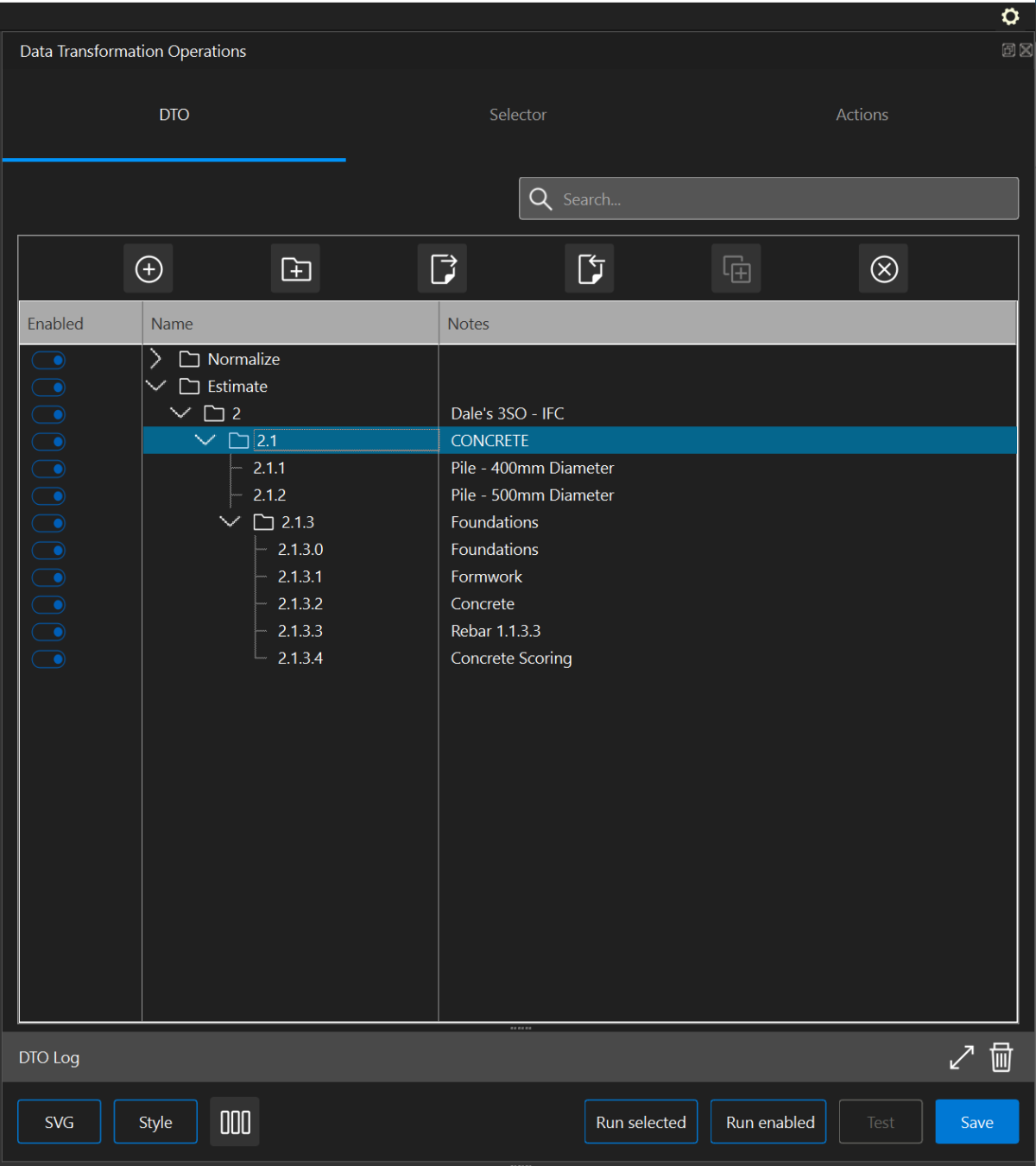
Task: Open the Actions tab
Action: pyautogui.click(x=862, y=115)
